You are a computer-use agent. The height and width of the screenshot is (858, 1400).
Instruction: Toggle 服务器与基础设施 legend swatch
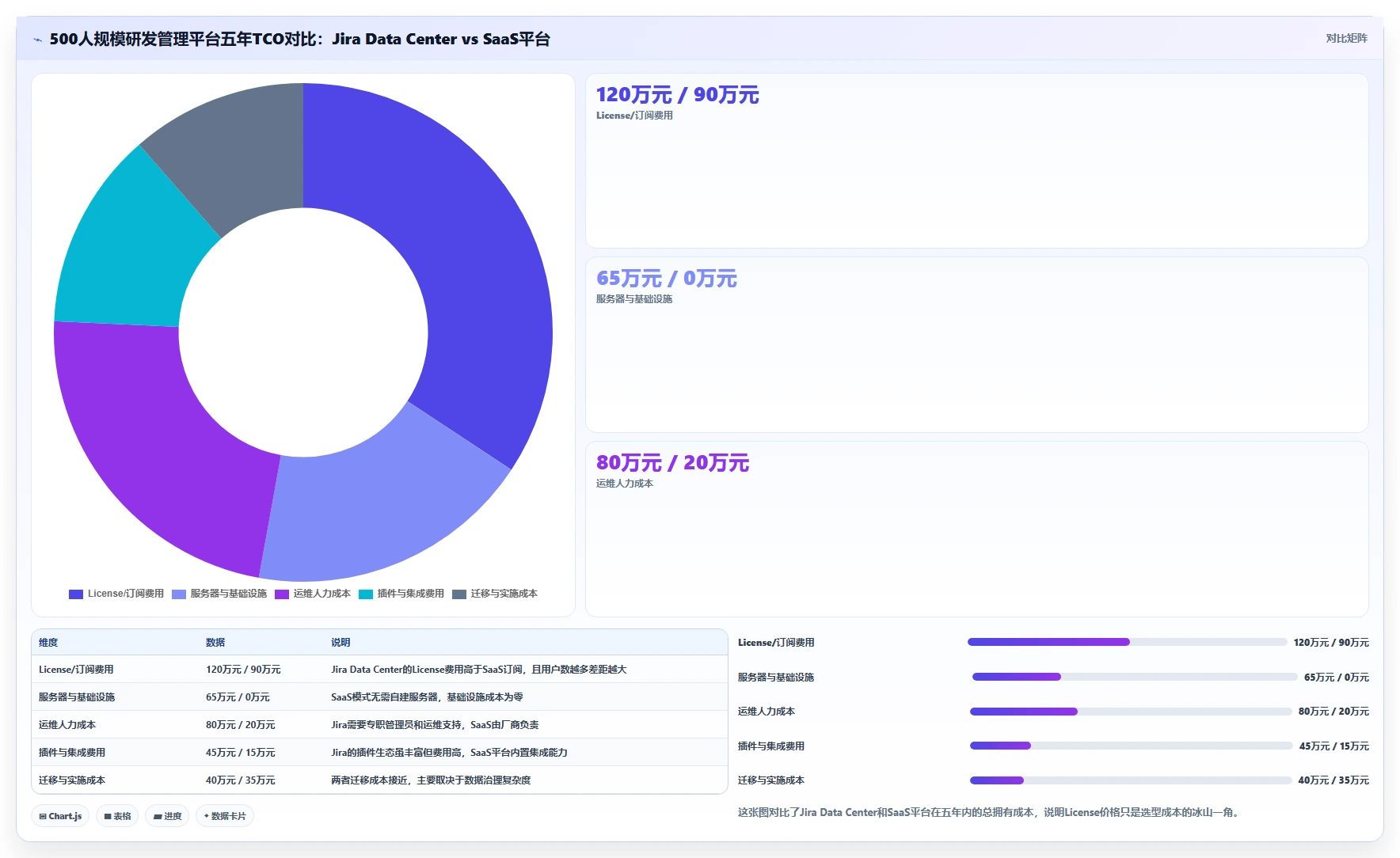click(179, 594)
